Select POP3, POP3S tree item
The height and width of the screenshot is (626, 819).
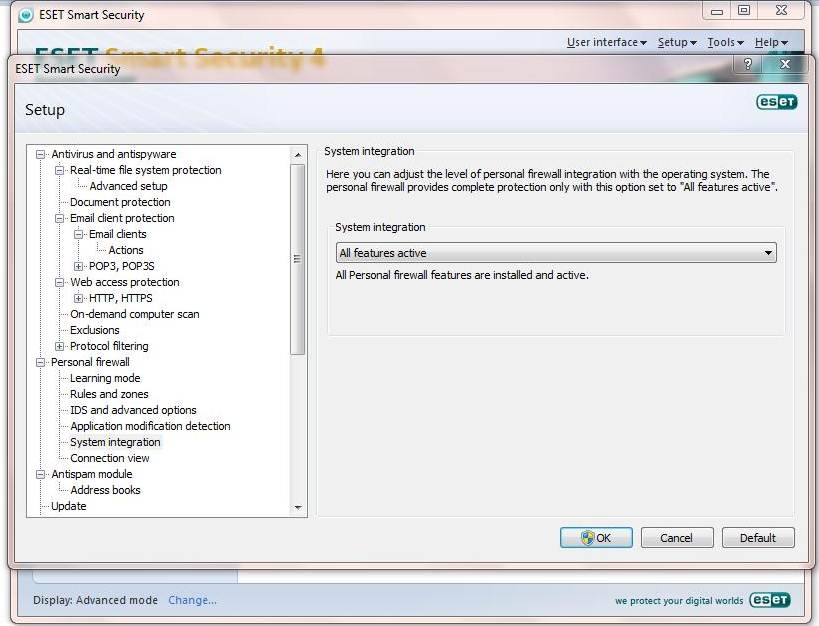click(122, 266)
